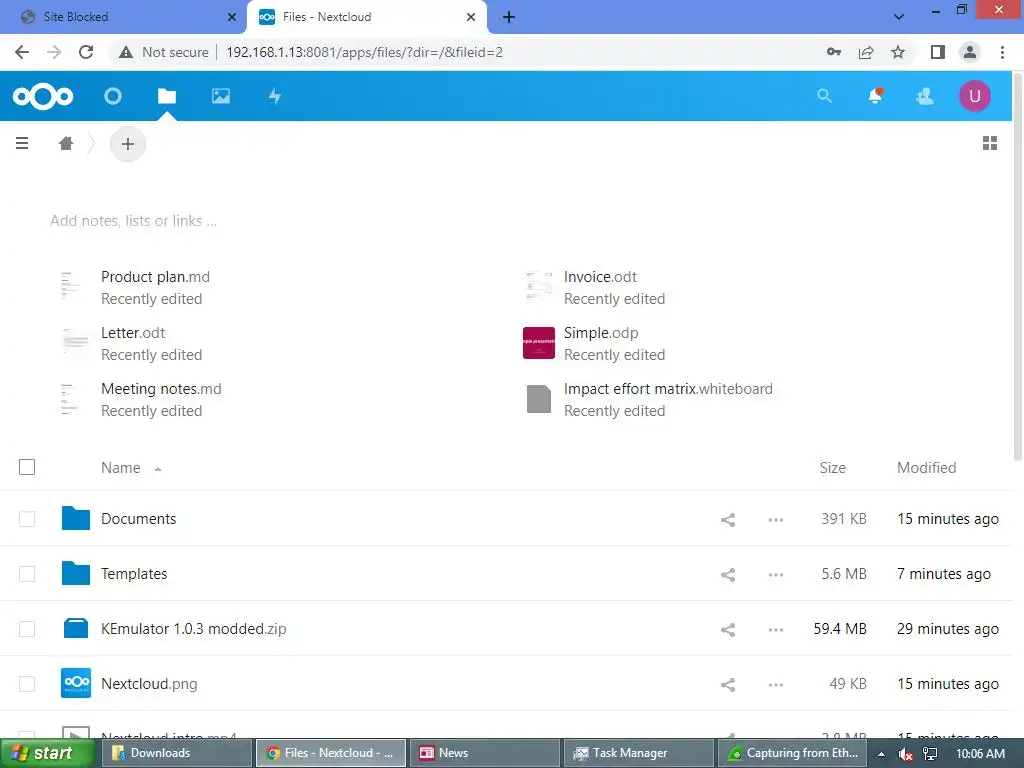Open the Dashboard circle icon

[x=113, y=97]
